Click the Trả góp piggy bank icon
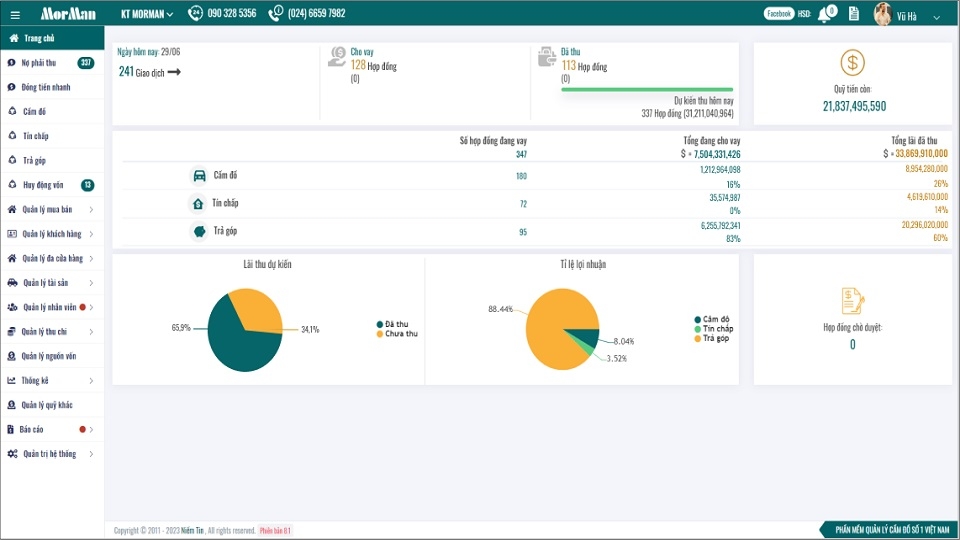This screenshot has width=960, height=540. 199,231
